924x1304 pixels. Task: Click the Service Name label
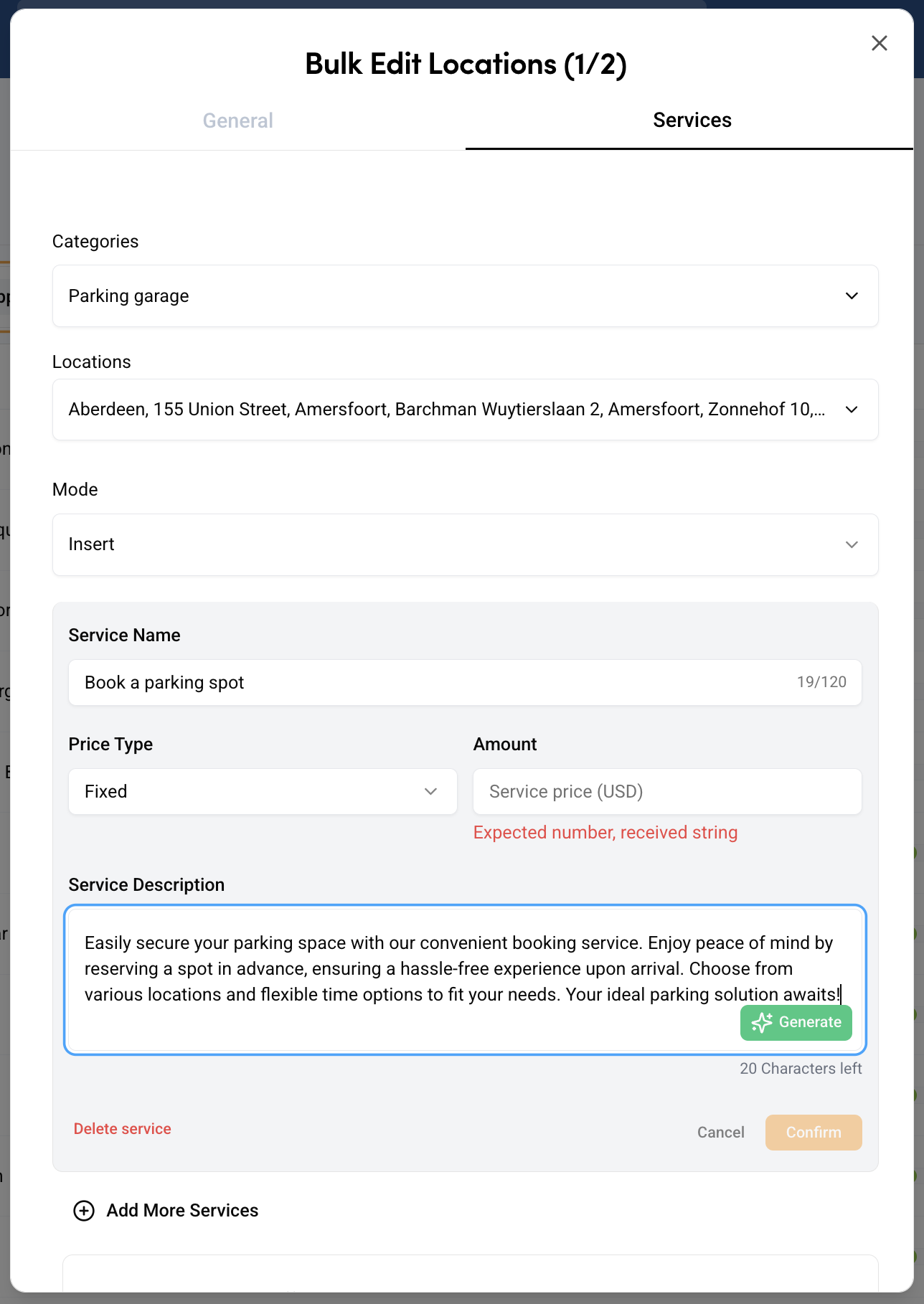click(x=124, y=635)
